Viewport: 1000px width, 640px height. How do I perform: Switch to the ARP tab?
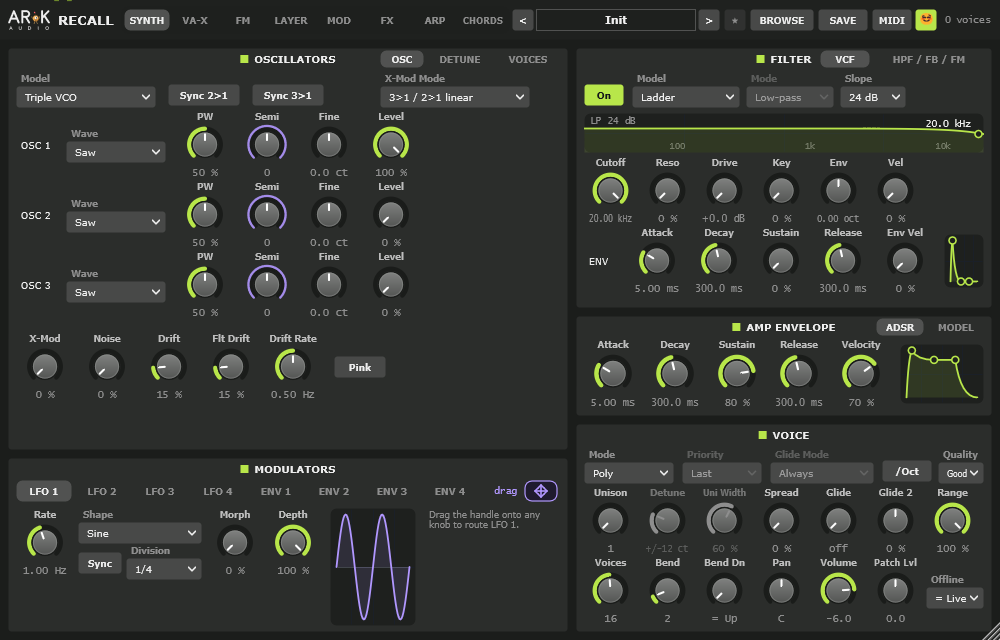[434, 20]
